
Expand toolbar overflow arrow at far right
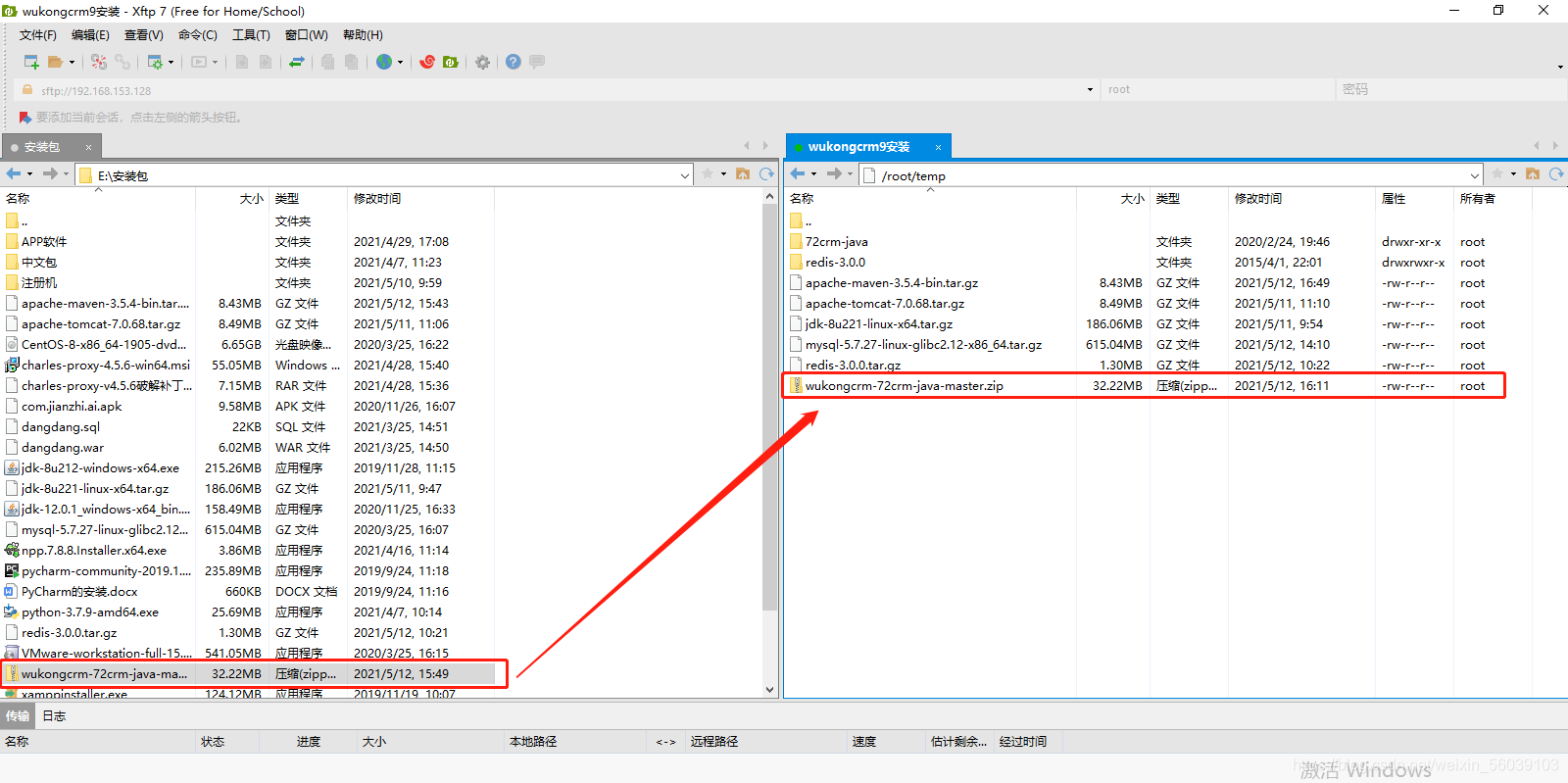(1559, 67)
